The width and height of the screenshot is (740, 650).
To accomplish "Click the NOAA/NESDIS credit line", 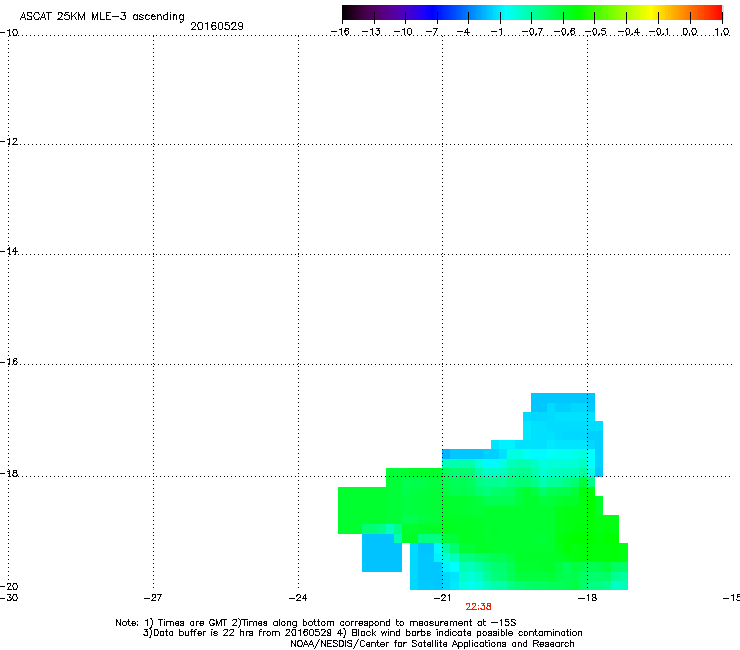I will 432,644.
